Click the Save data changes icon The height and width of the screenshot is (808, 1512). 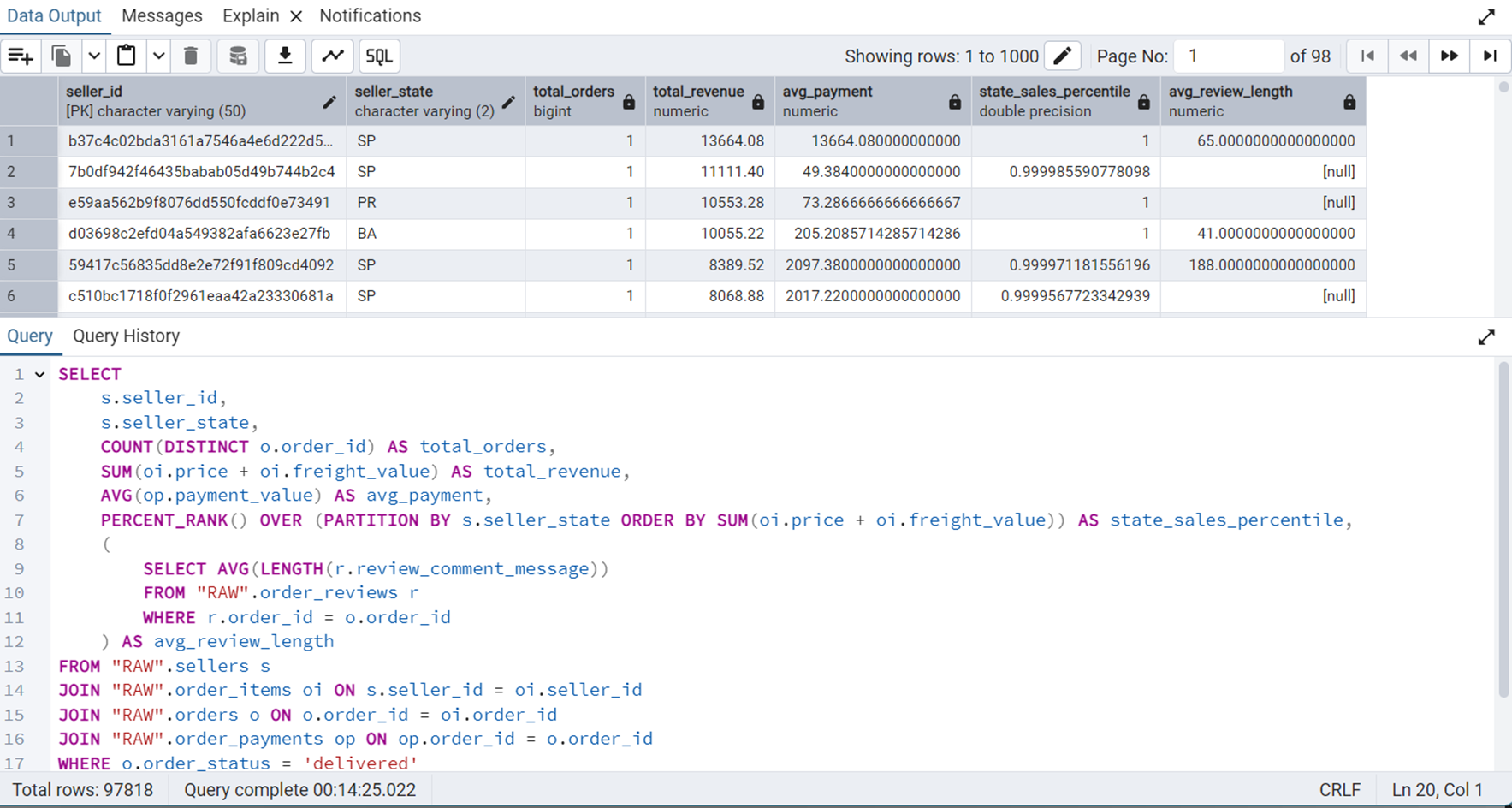[x=238, y=56]
